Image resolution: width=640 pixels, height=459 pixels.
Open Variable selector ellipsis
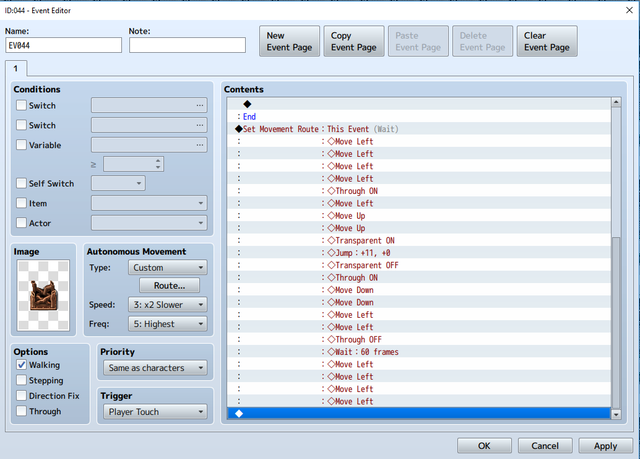point(200,145)
